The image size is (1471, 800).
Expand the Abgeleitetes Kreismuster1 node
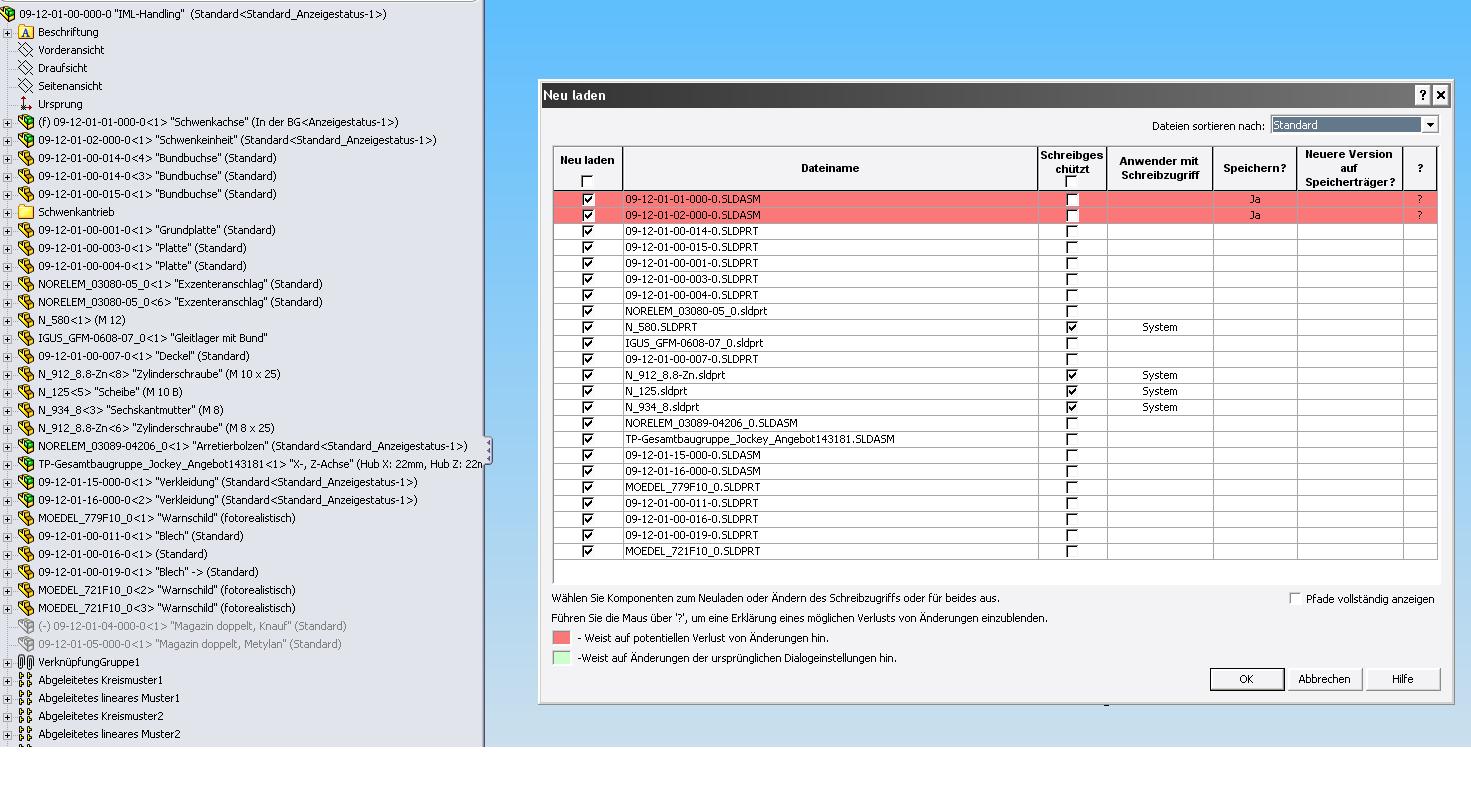[8, 680]
